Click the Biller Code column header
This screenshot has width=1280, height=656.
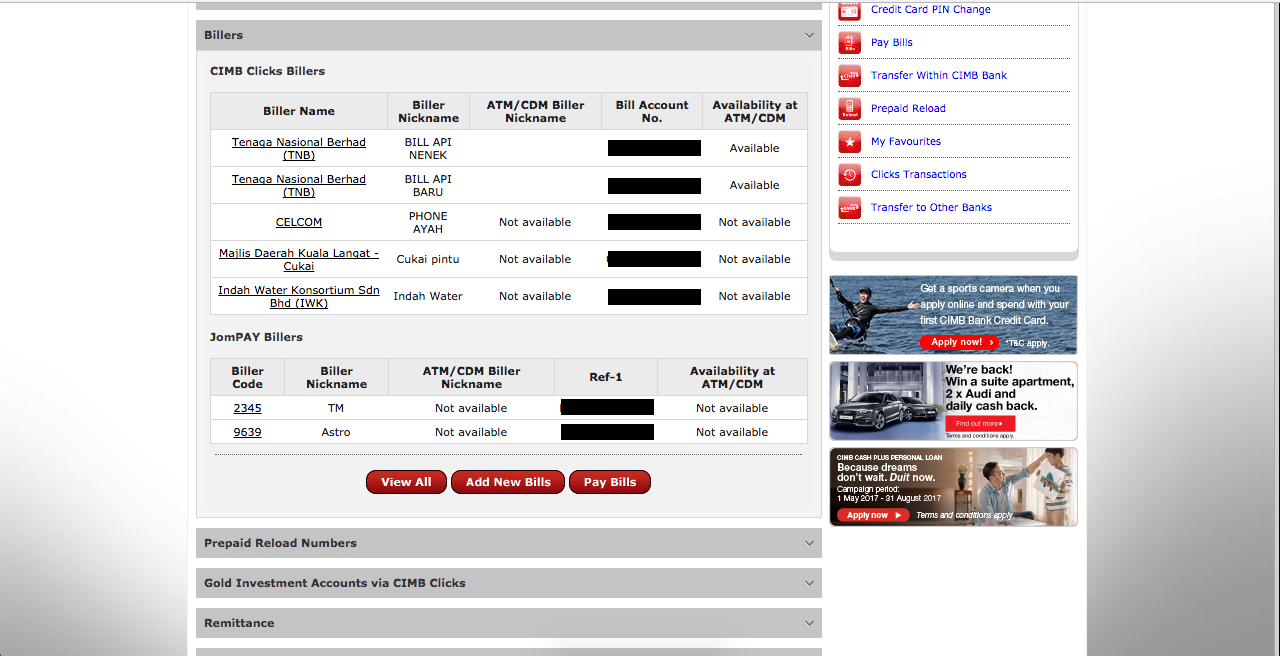[x=247, y=377]
